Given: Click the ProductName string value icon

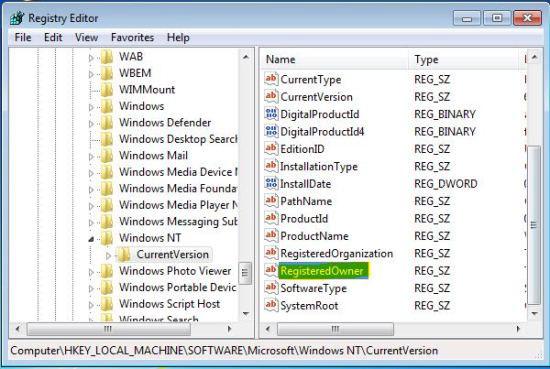Looking at the screenshot, I should coord(271,236).
